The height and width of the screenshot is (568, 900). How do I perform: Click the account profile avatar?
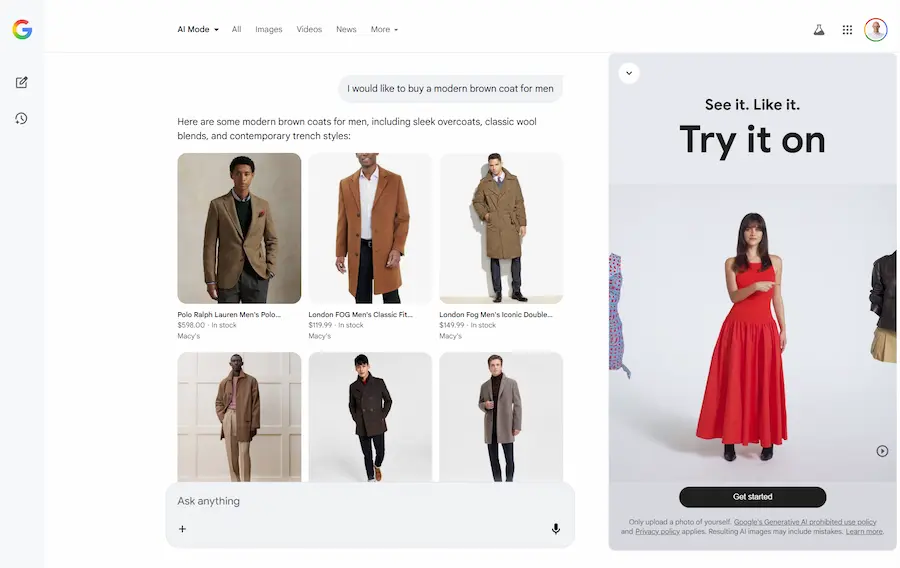[x=876, y=30]
